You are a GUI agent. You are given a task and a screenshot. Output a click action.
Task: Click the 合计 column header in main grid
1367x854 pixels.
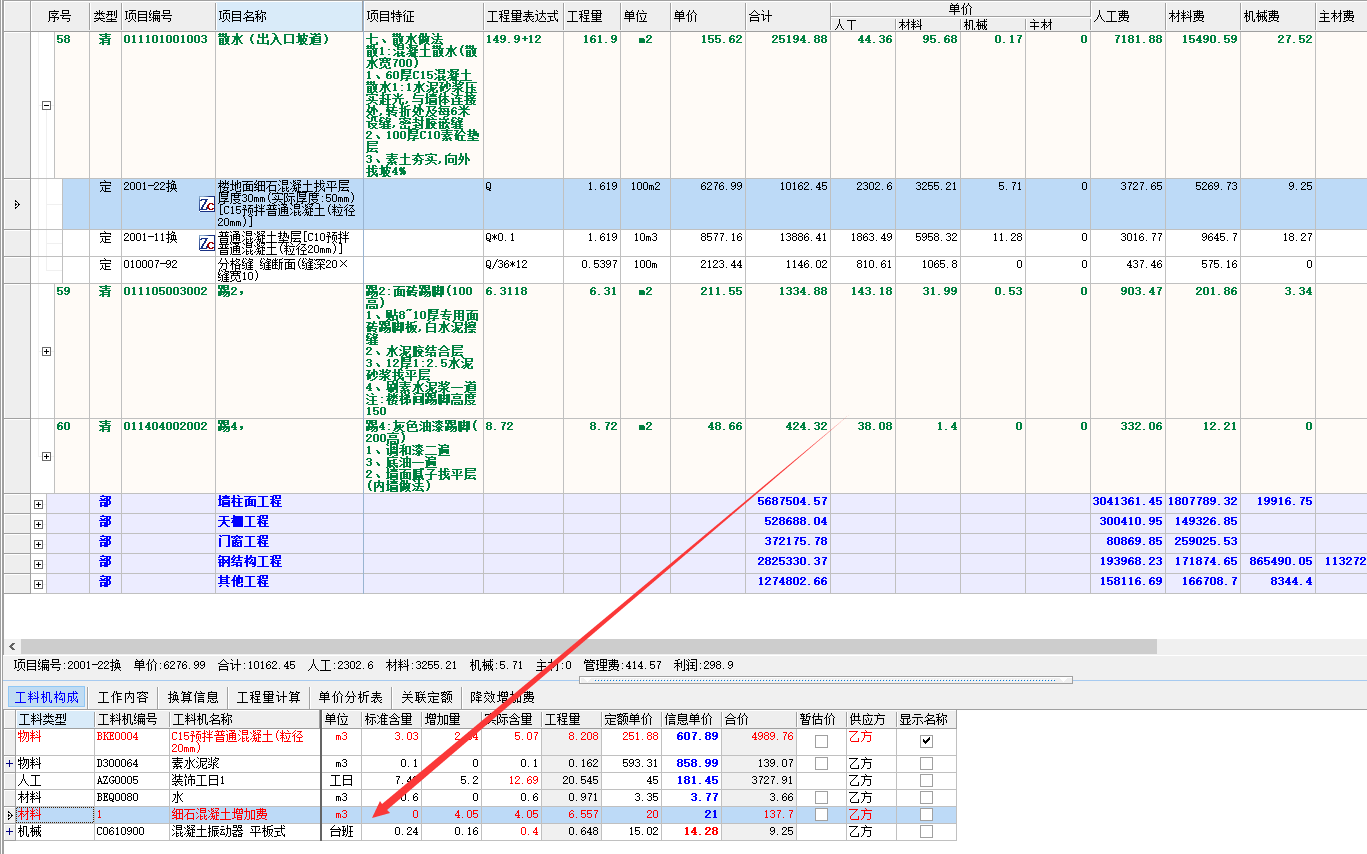click(x=788, y=16)
